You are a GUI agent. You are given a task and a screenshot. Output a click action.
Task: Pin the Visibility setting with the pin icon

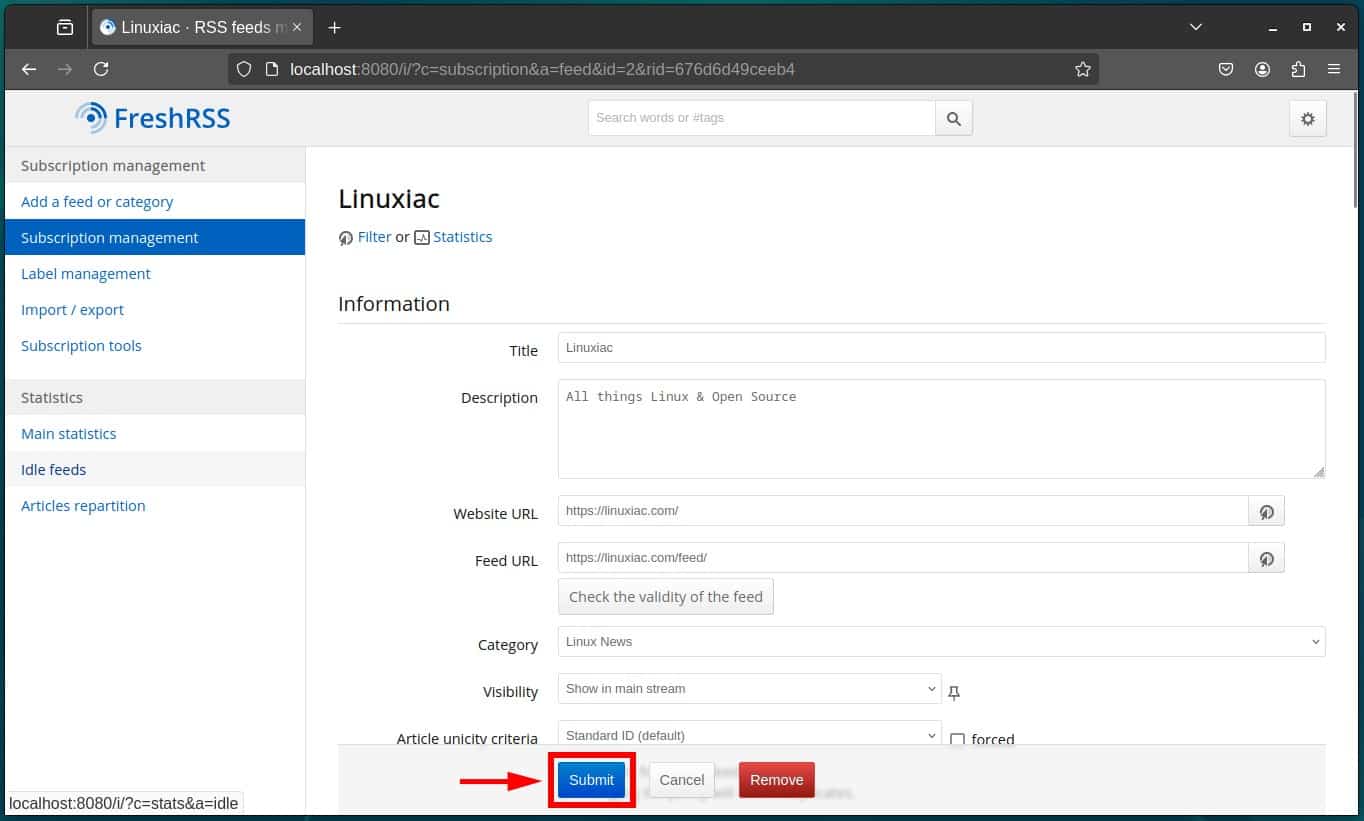(954, 691)
